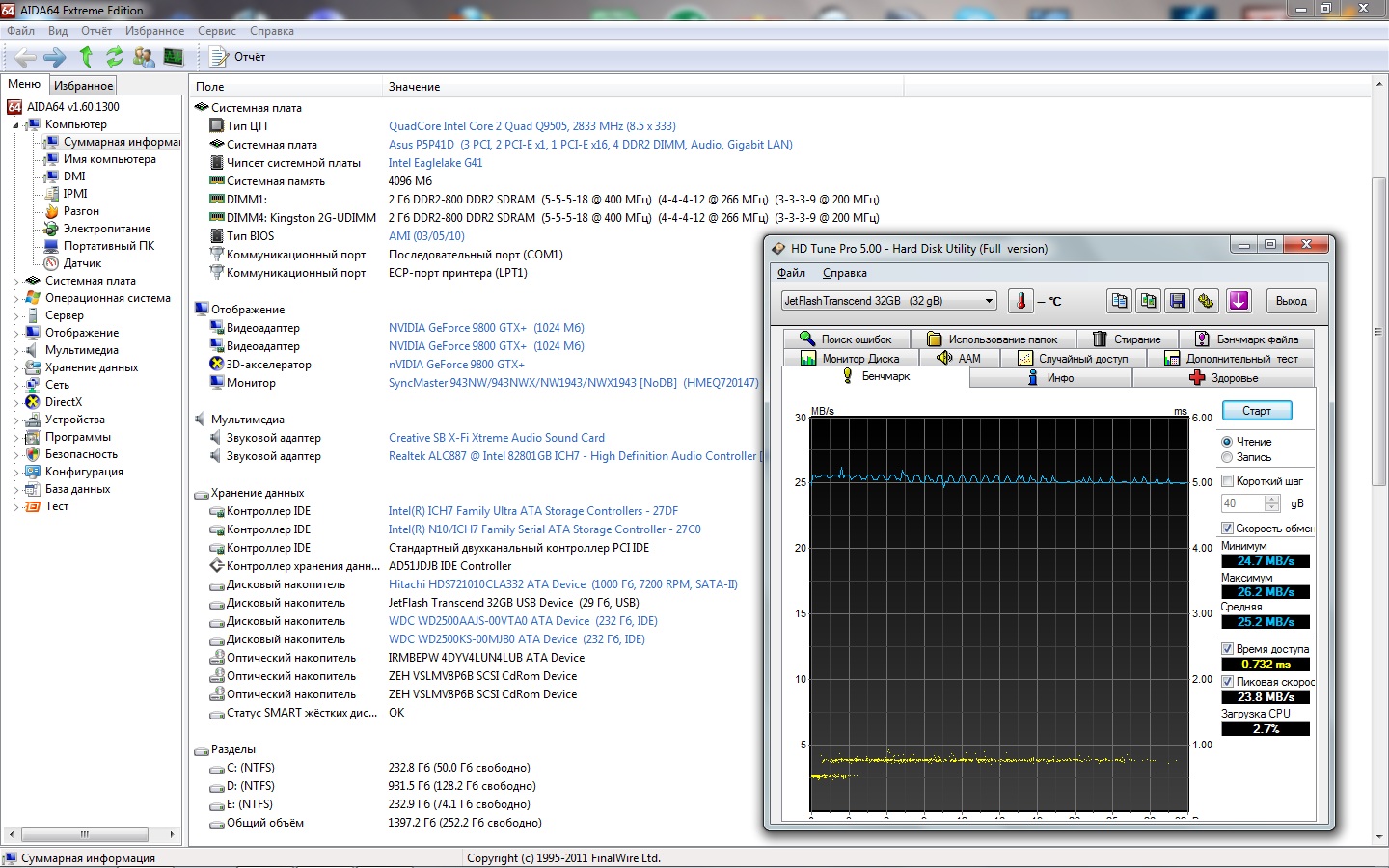The width and height of the screenshot is (1389, 868).
Task: Expand the Хранение данных tree node
Action: pos(15,368)
